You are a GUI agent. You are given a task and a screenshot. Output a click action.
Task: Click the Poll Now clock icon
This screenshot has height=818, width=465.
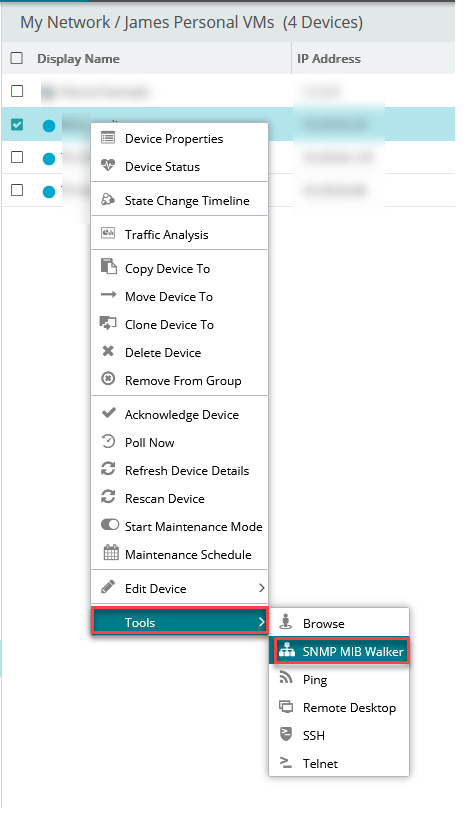[108, 442]
